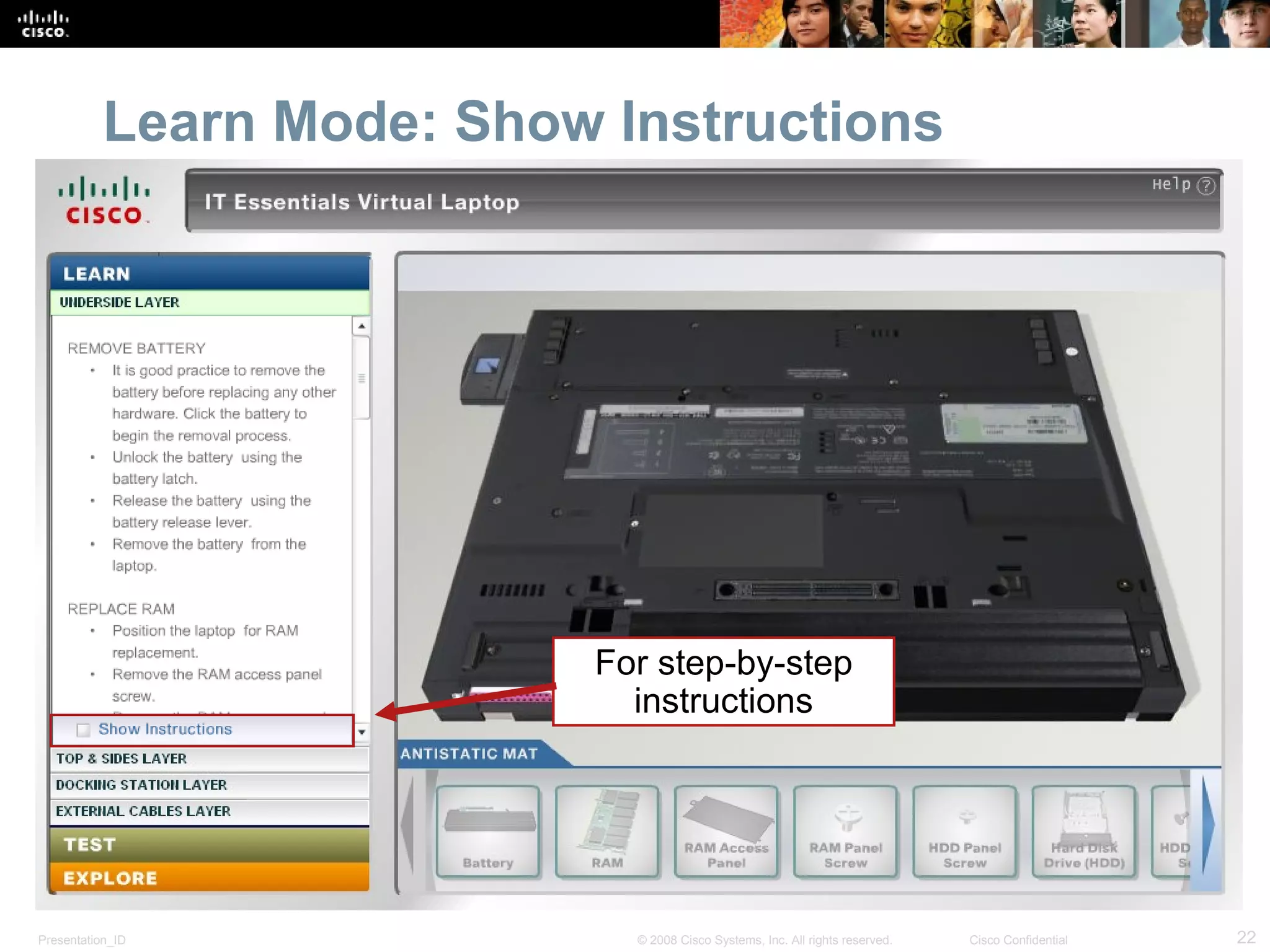
Task: Select the Hard Disk Drive (HDD) tile
Action: point(1084,831)
